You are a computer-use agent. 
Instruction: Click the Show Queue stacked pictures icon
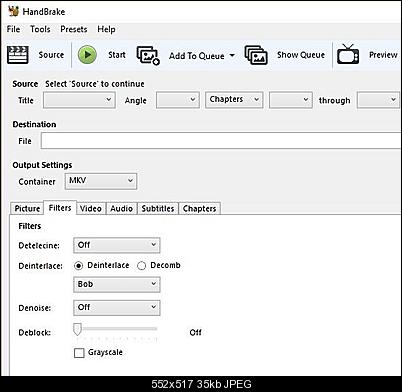point(256,55)
